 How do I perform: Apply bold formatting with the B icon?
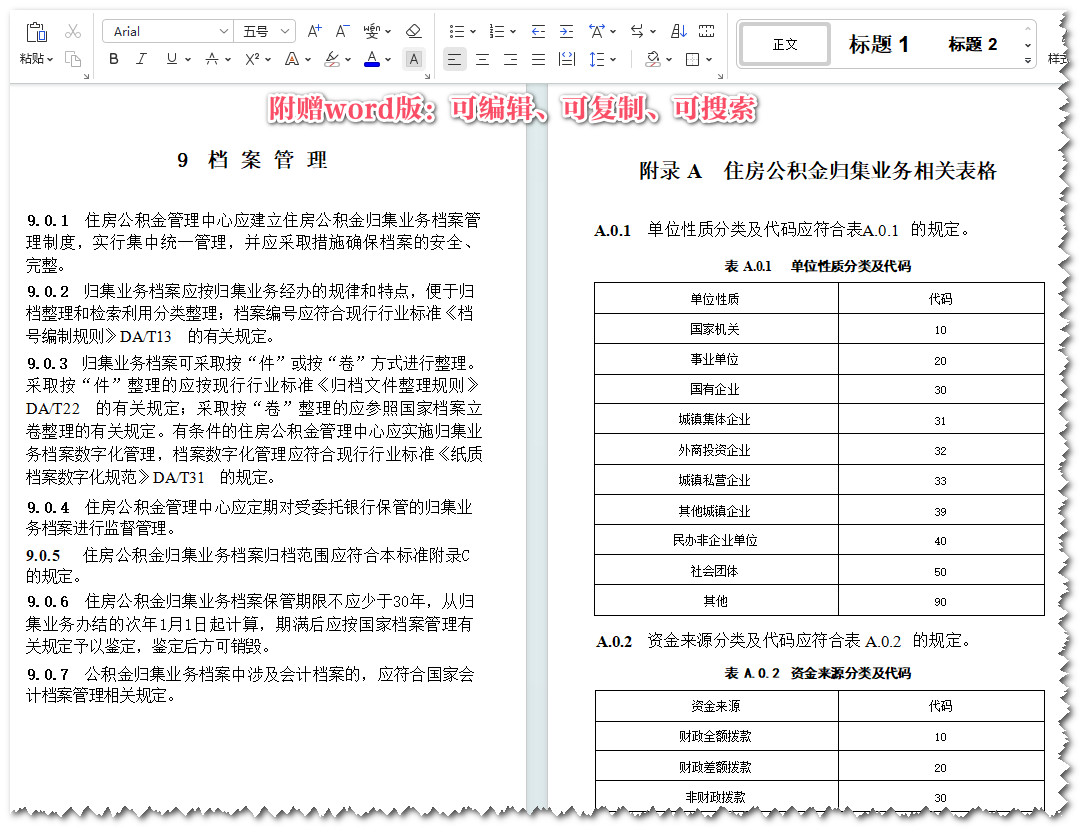(114, 58)
